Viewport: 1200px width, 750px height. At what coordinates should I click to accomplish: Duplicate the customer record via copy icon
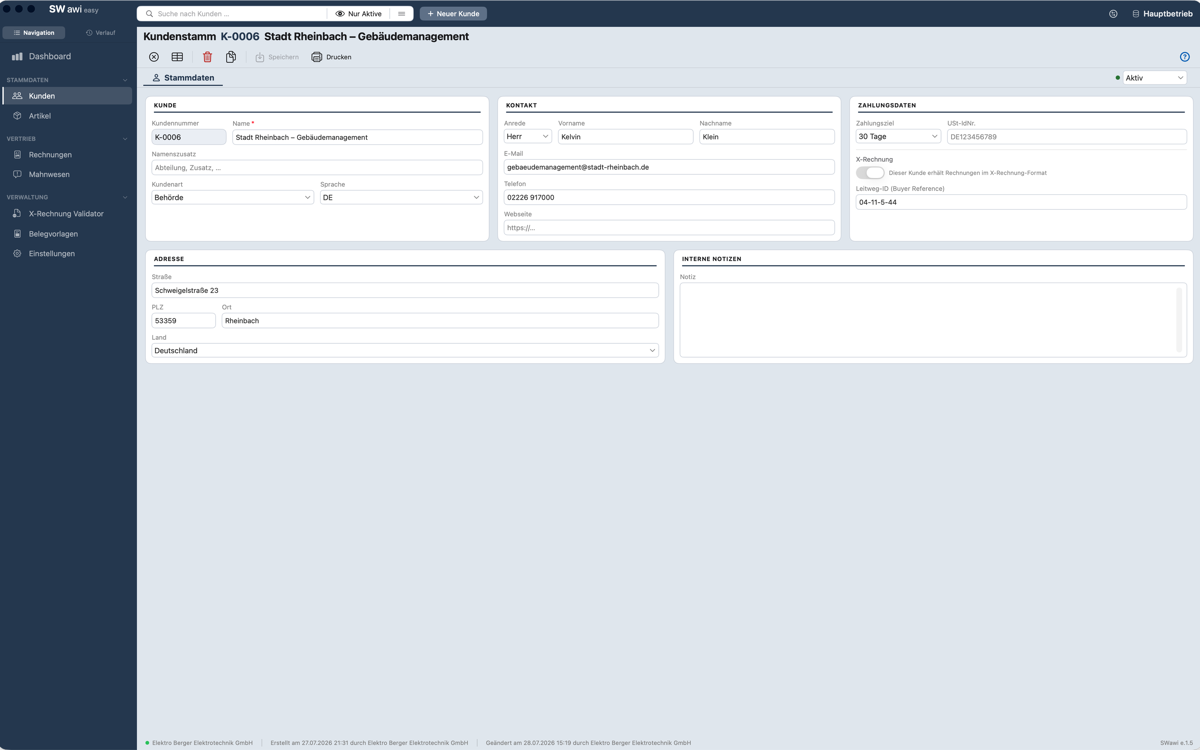(231, 57)
